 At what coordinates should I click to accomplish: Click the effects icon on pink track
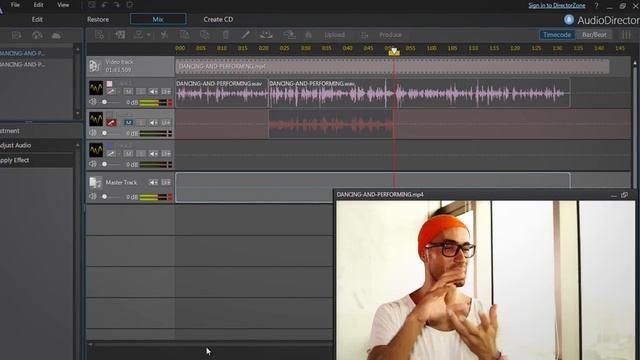(x=166, y=91)
